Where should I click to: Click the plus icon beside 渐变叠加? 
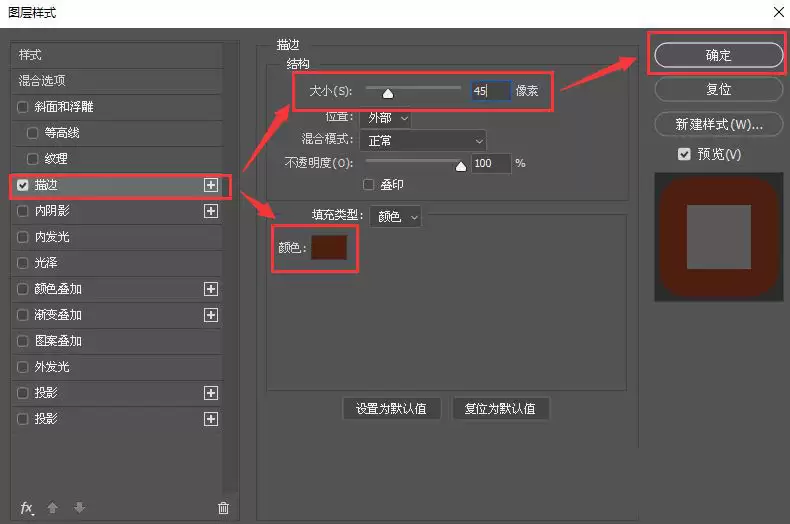tap(211, 315)
